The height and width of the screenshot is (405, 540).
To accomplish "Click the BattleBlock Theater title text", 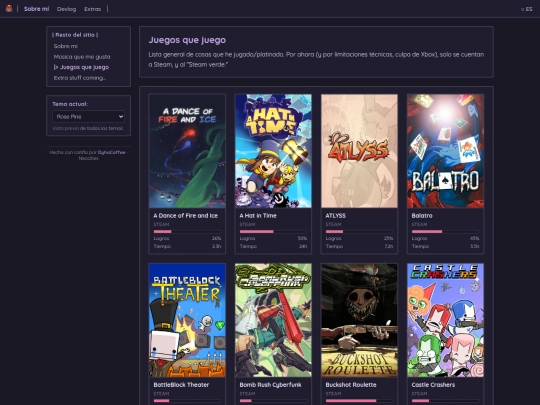I will 181,385.
